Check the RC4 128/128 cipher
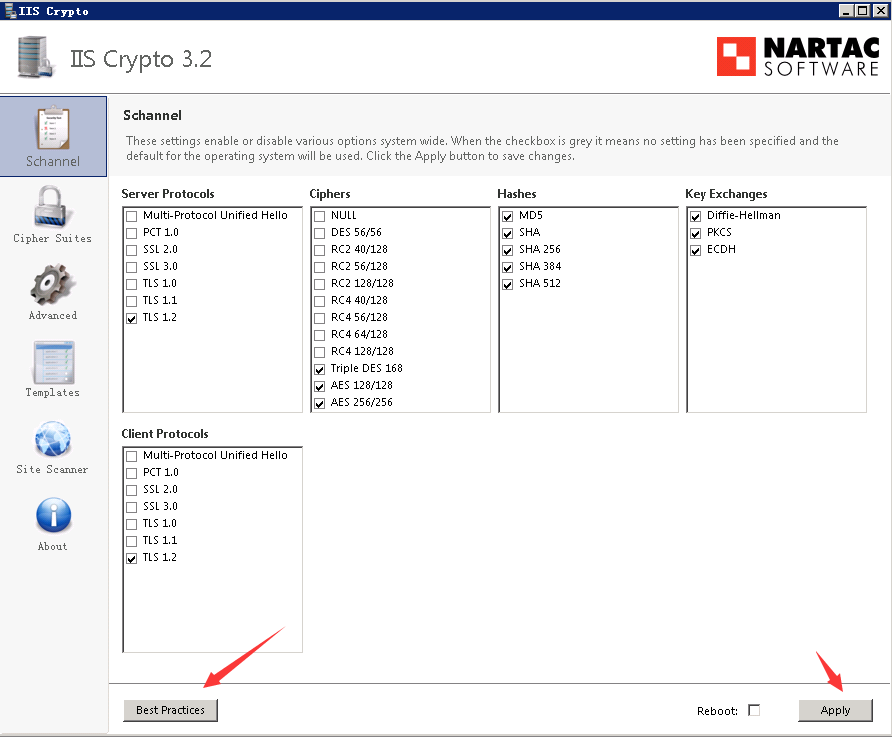Screen dimensions: 892x737 tap(320, 351)
